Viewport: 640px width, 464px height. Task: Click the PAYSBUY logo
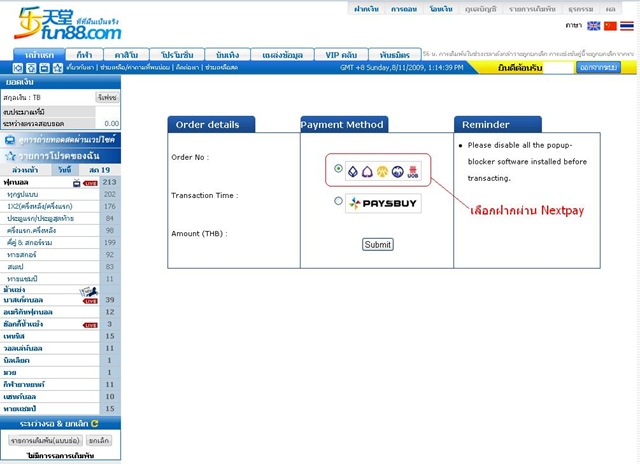click(x=383, y=203)
